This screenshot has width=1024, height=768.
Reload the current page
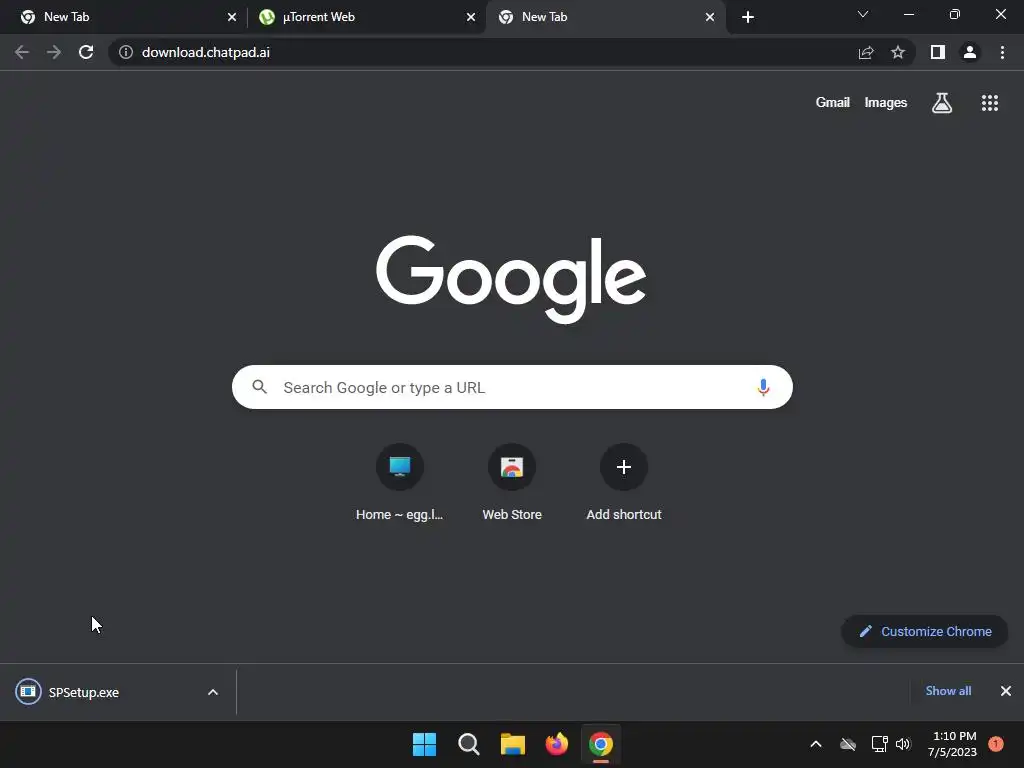point(86,52)
